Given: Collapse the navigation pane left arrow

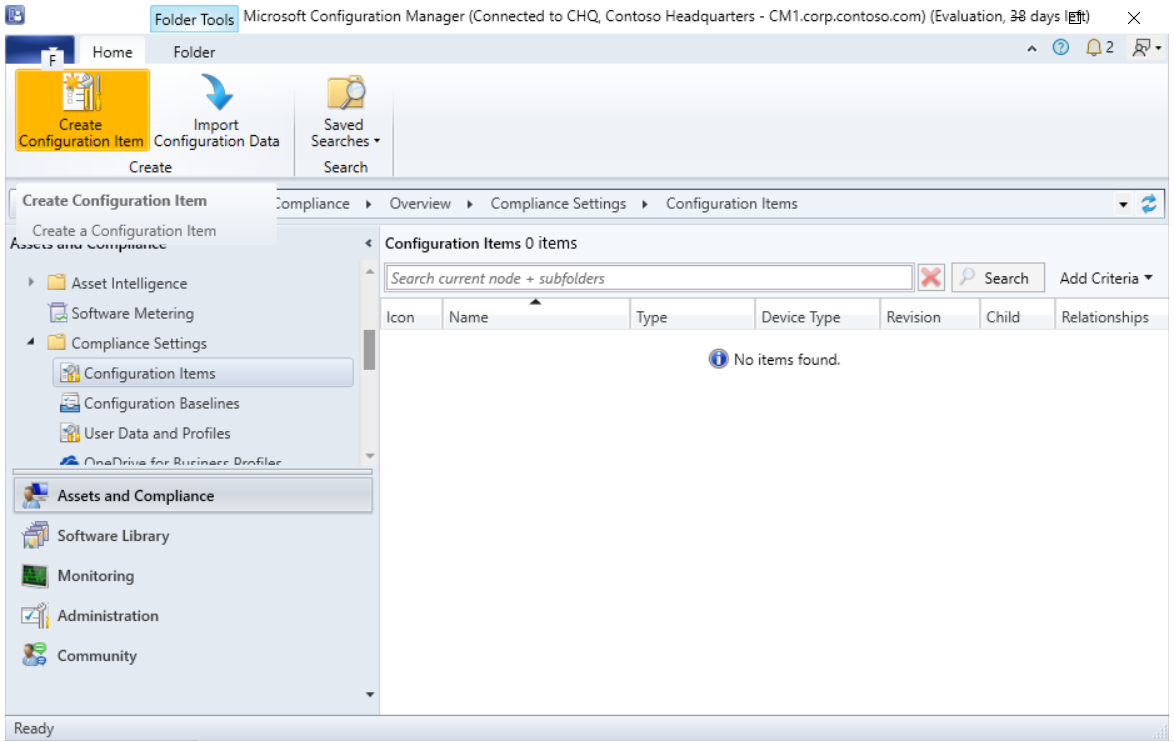Looking at the screenshot, I should pyautogui.click(x=368, y=243).
